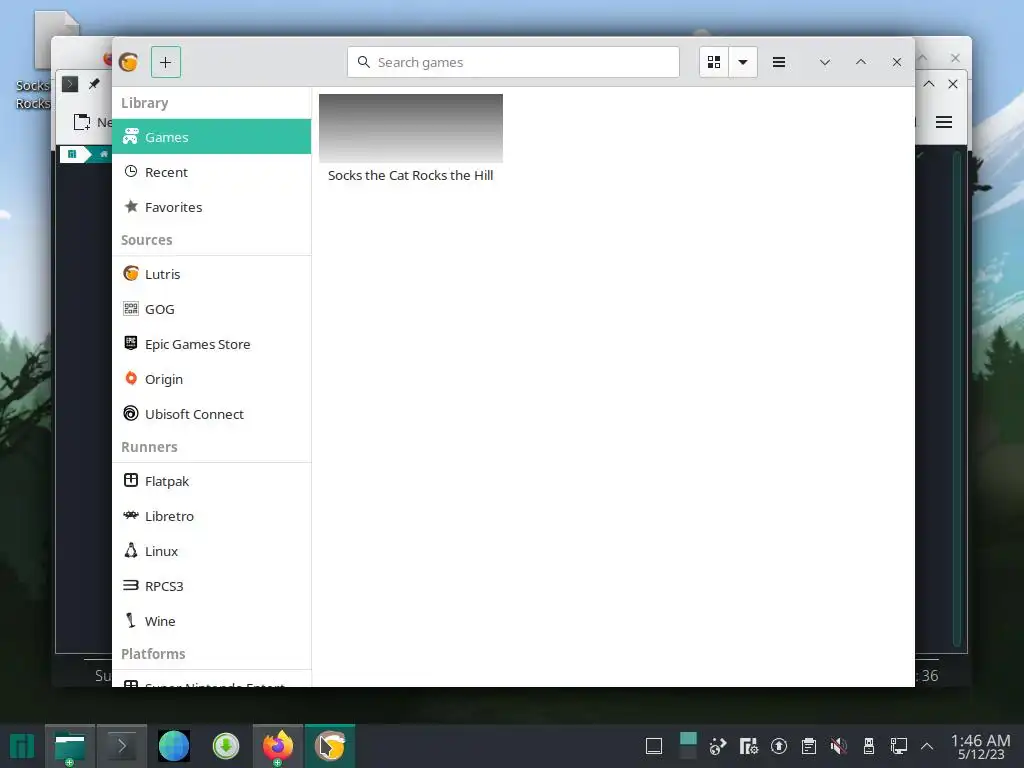Filter by the Wine runner

(212, 621)
